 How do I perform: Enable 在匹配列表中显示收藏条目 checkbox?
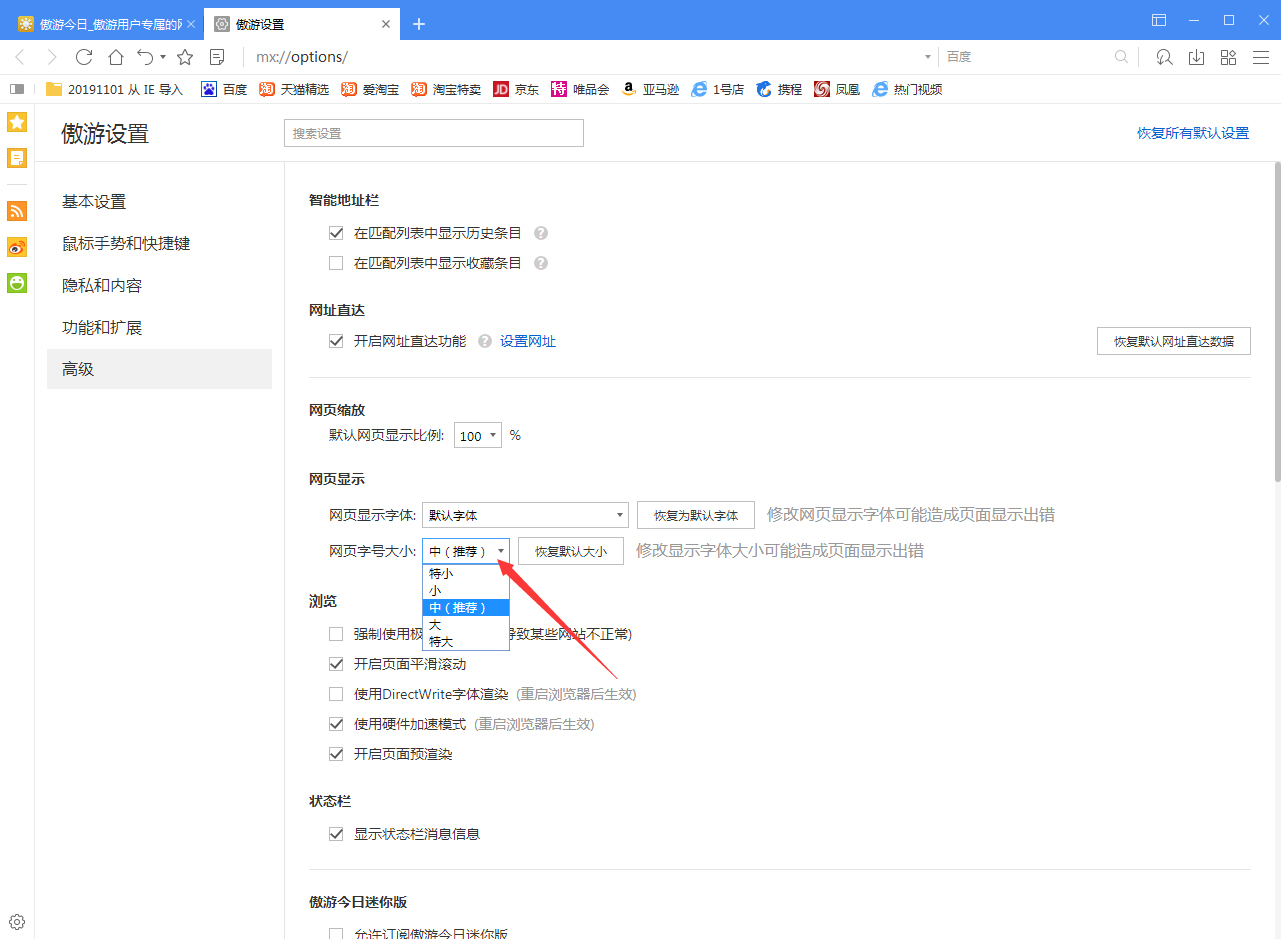336,262
